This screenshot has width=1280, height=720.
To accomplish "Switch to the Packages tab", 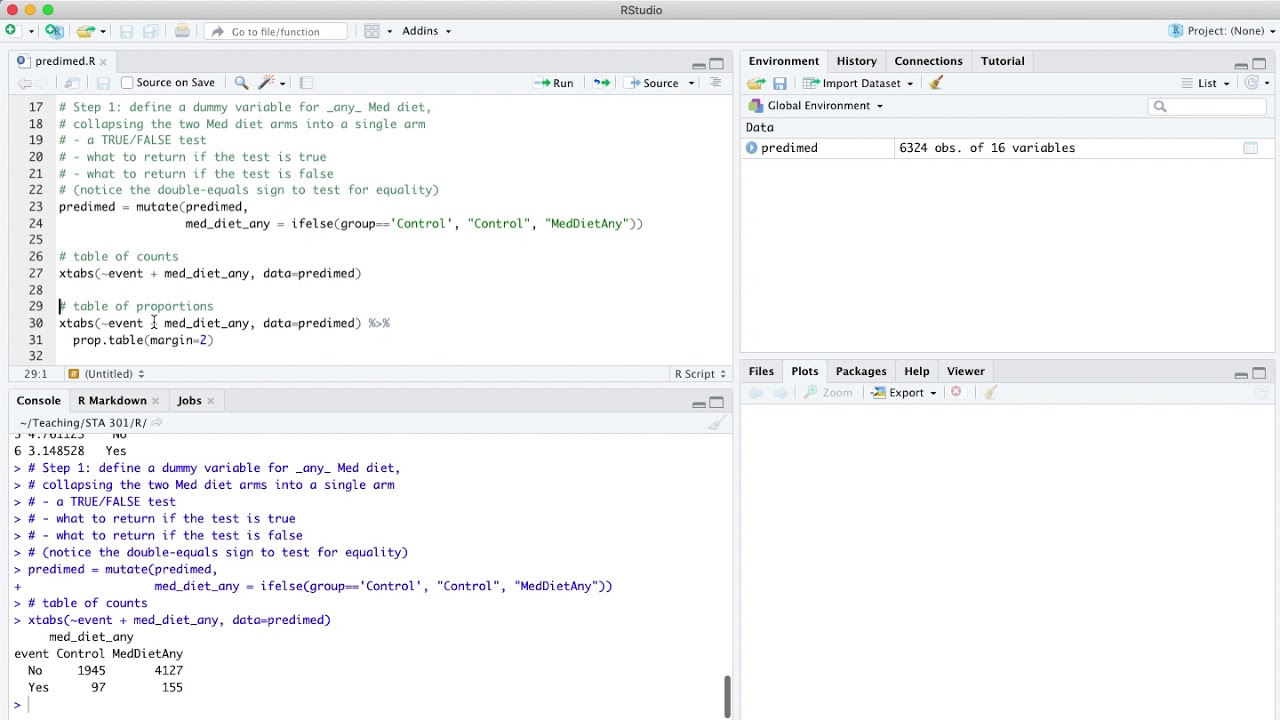I will click(x=861, y=371).
